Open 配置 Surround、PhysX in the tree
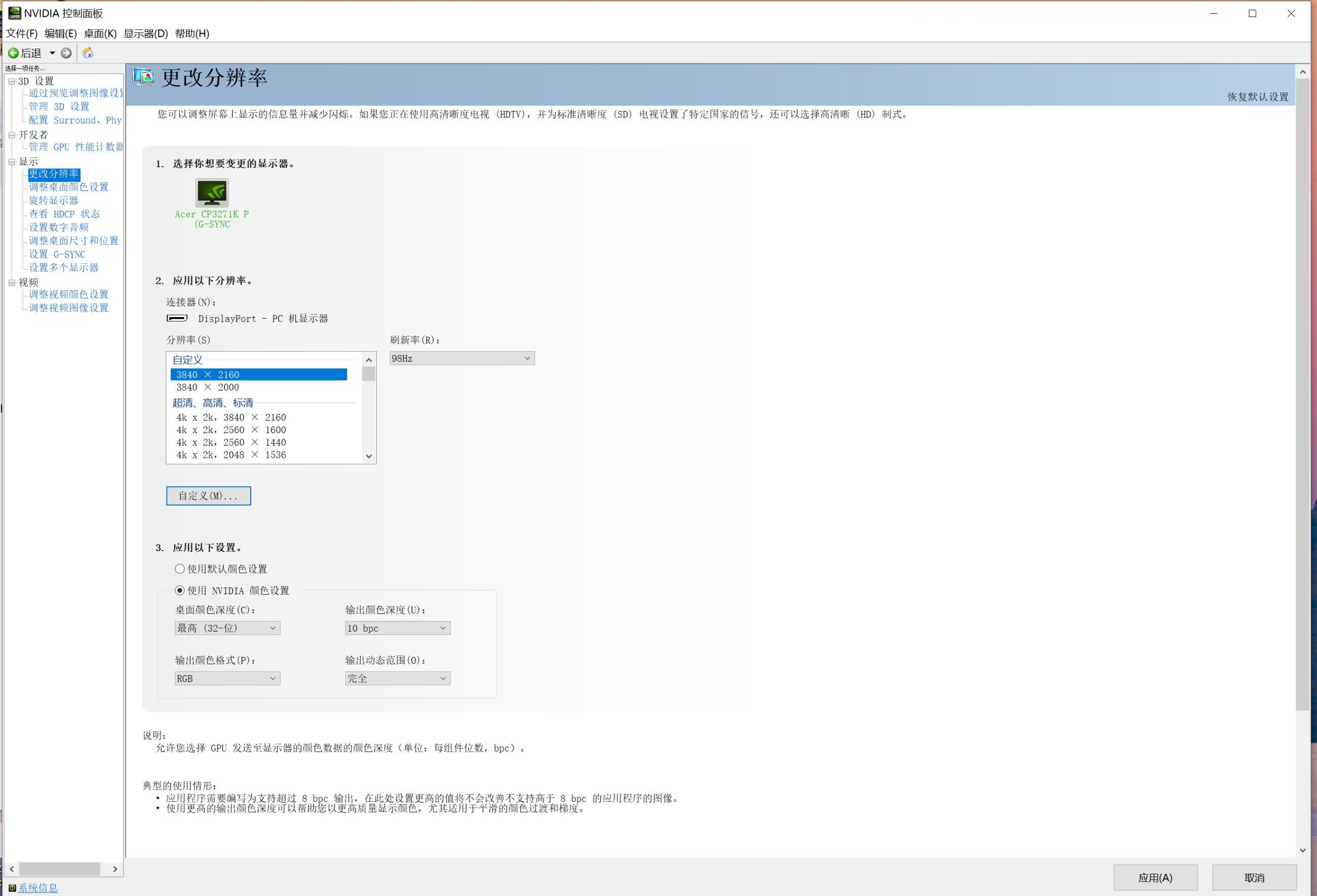Image resolution: width=1317 pixels, height=896 pixels. 75,120
